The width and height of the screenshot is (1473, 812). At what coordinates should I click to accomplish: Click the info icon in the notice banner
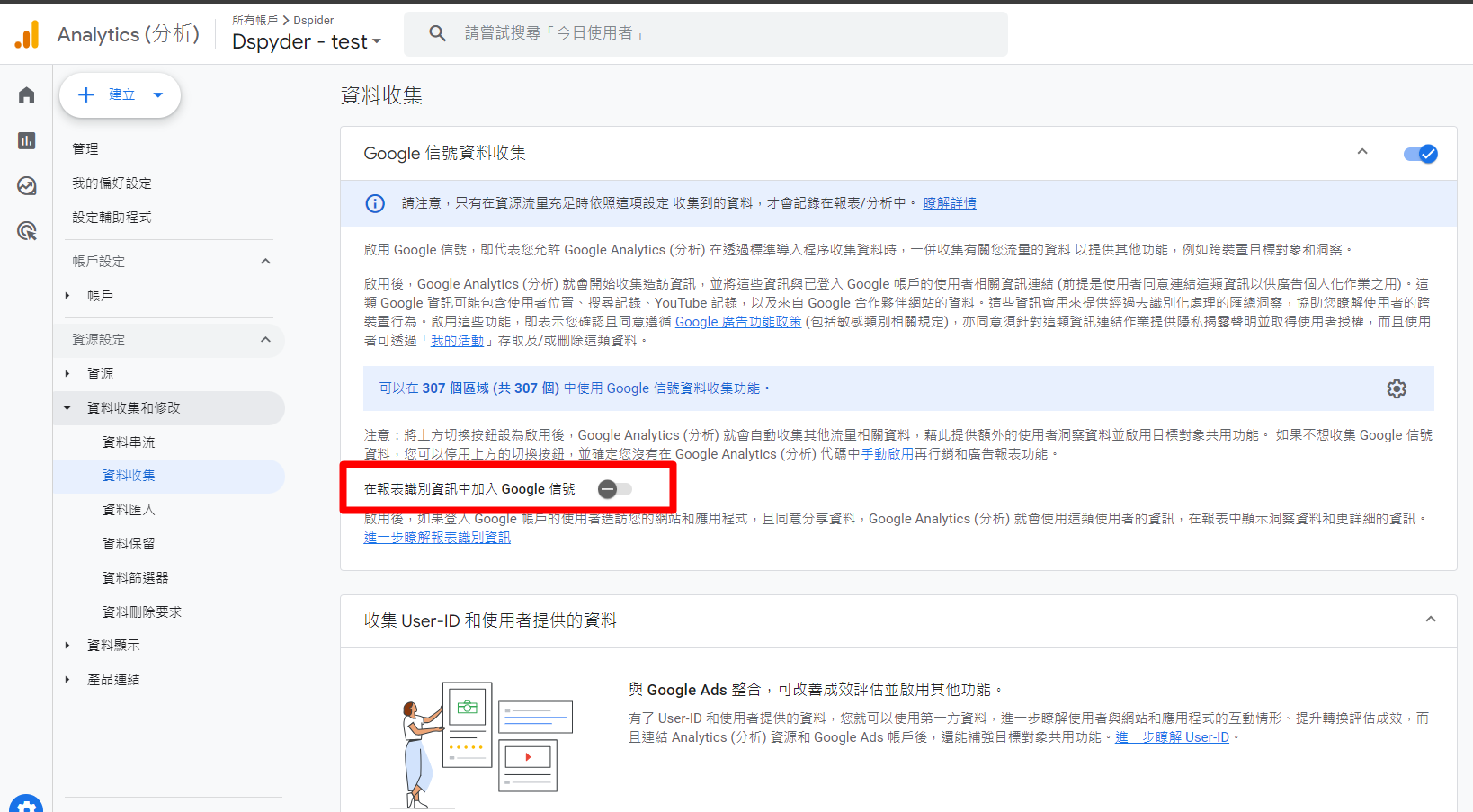375,203
